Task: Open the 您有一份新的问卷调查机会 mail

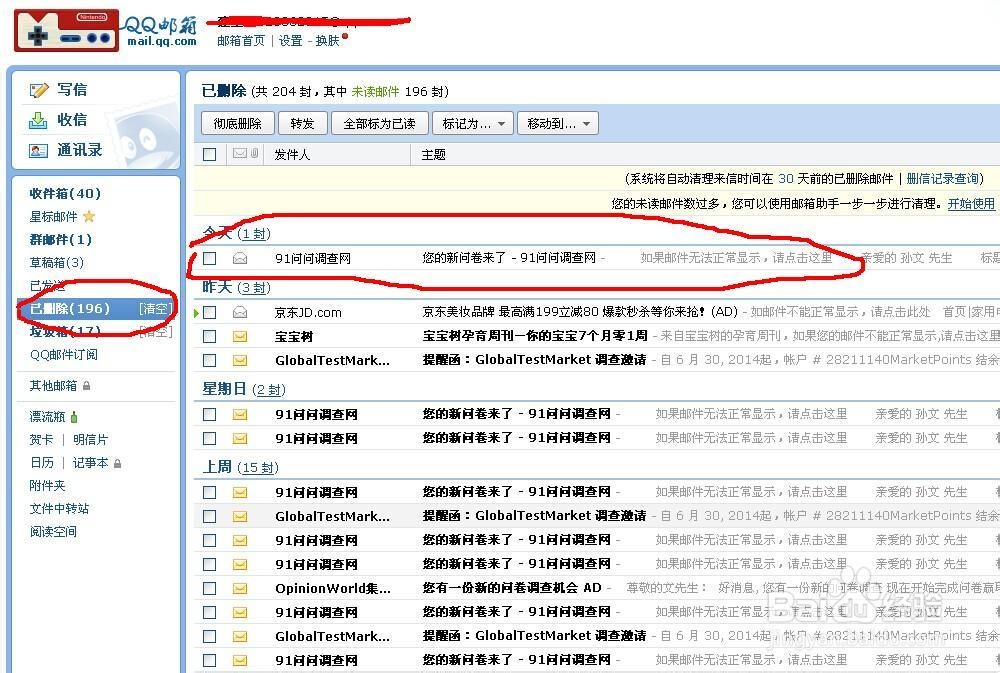Action: tap(511, 588)
